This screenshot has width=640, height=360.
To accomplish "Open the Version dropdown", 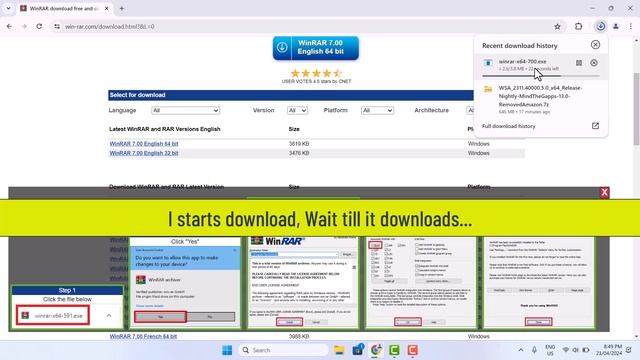I will tap(297, 110).
